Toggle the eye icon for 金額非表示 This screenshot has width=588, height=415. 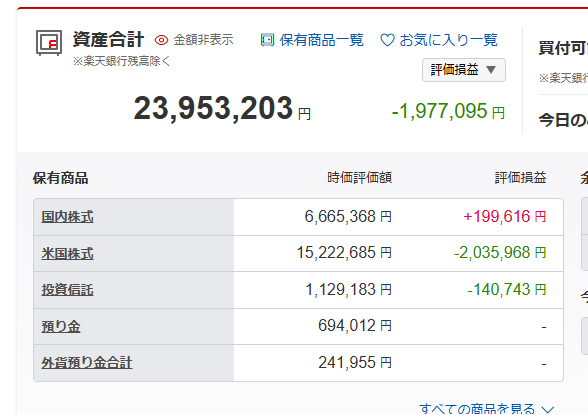[x=161, y=40]
